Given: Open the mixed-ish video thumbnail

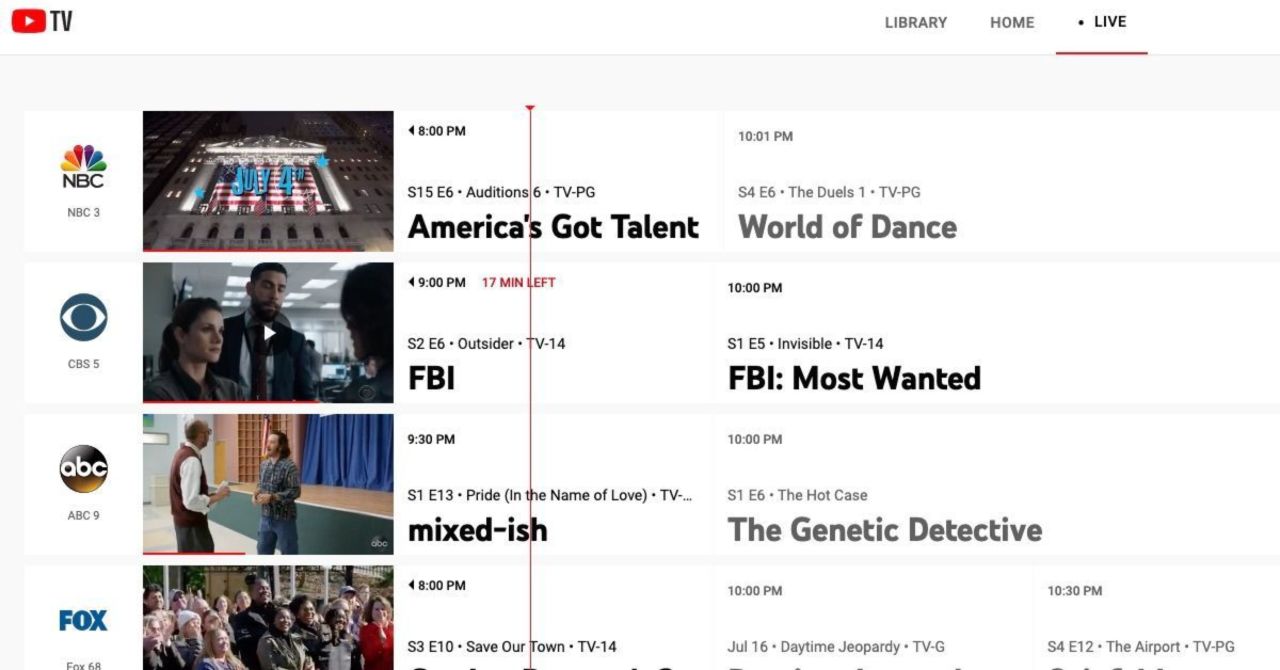Looking at the screenshot, I should 268,484.
